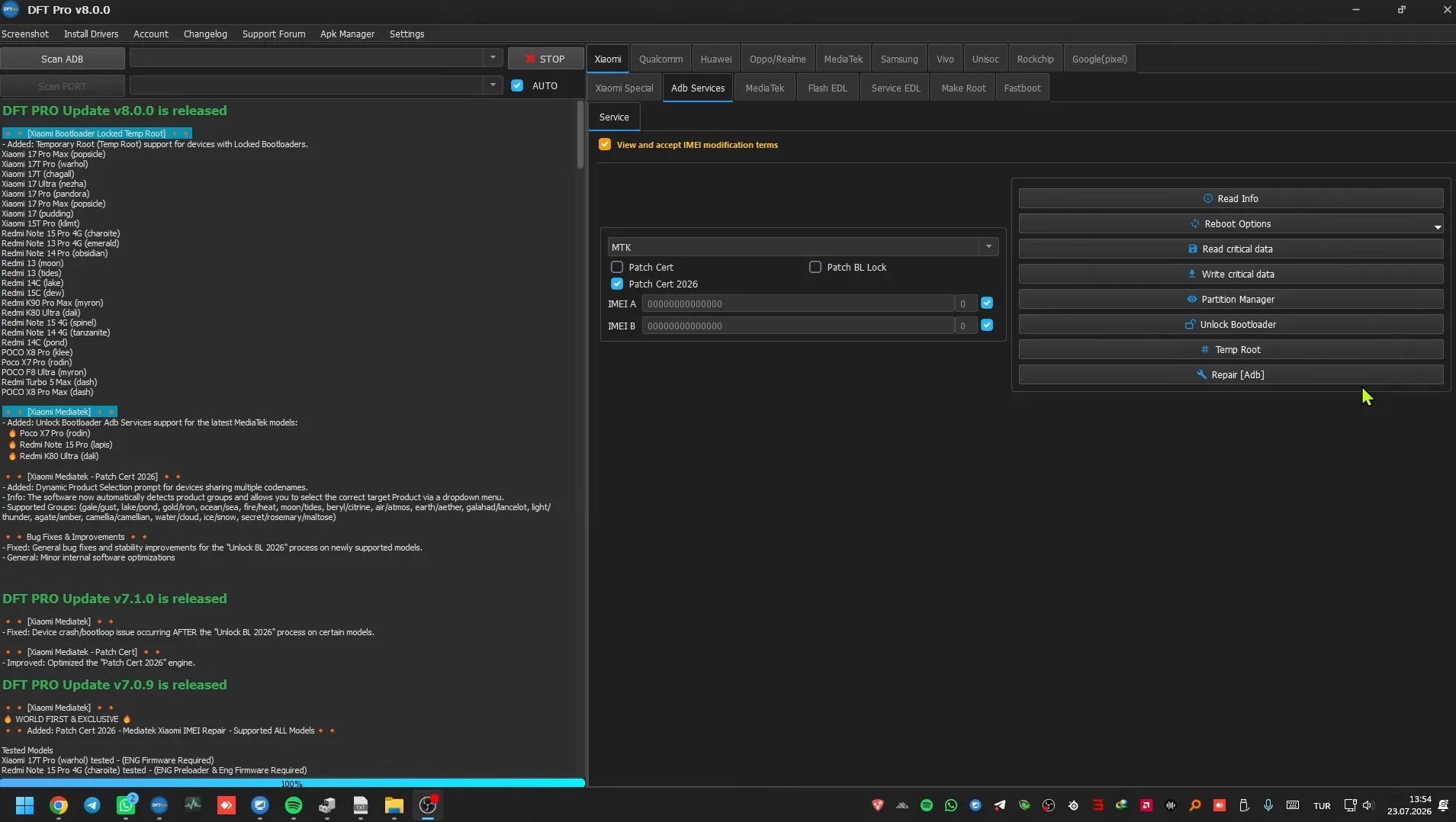Click the volume speaker tray icon

(1368, 805)
